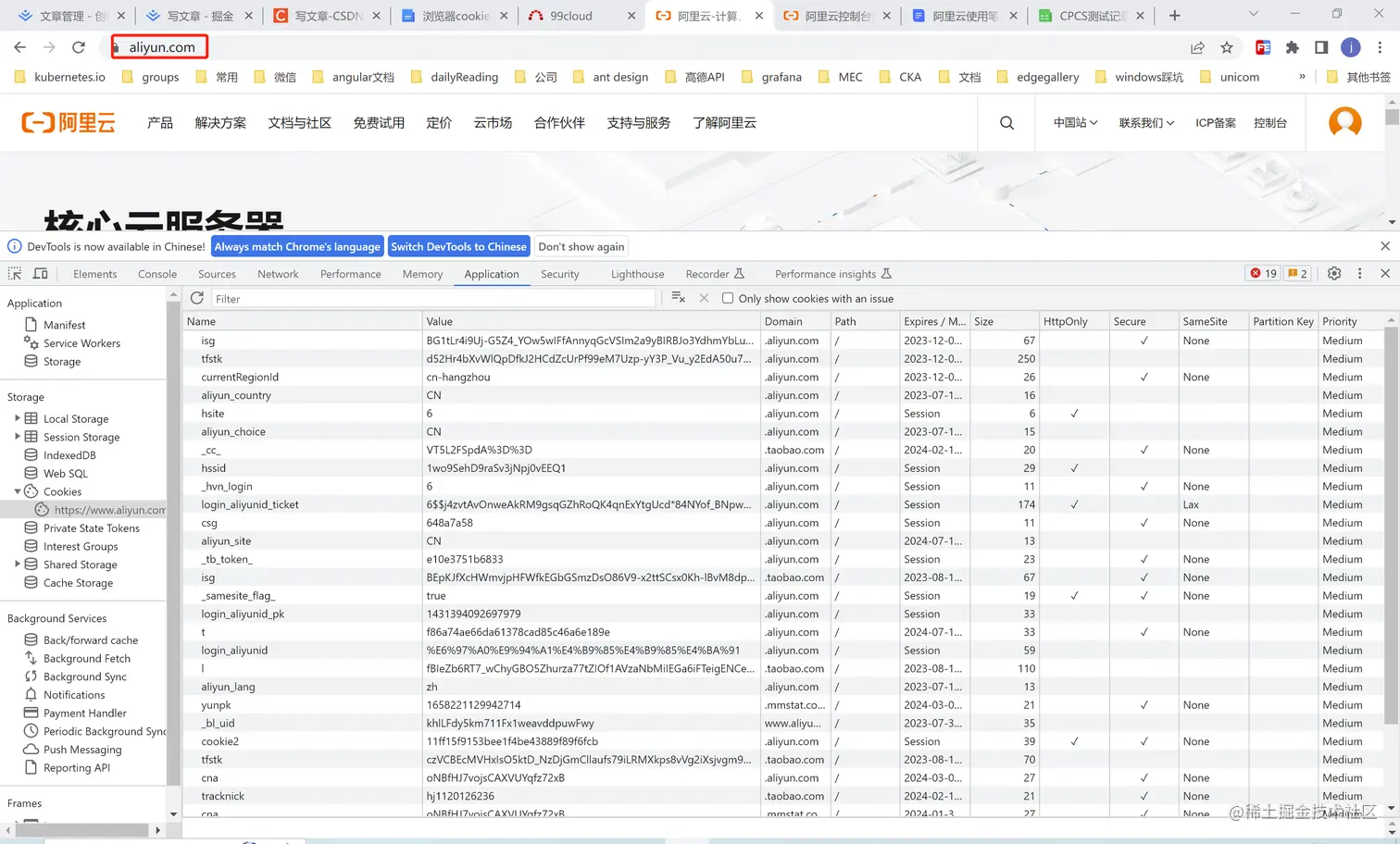Open the red extension icon in toolbar
The image size is (1400, 844).
[x=1263, y=47]
